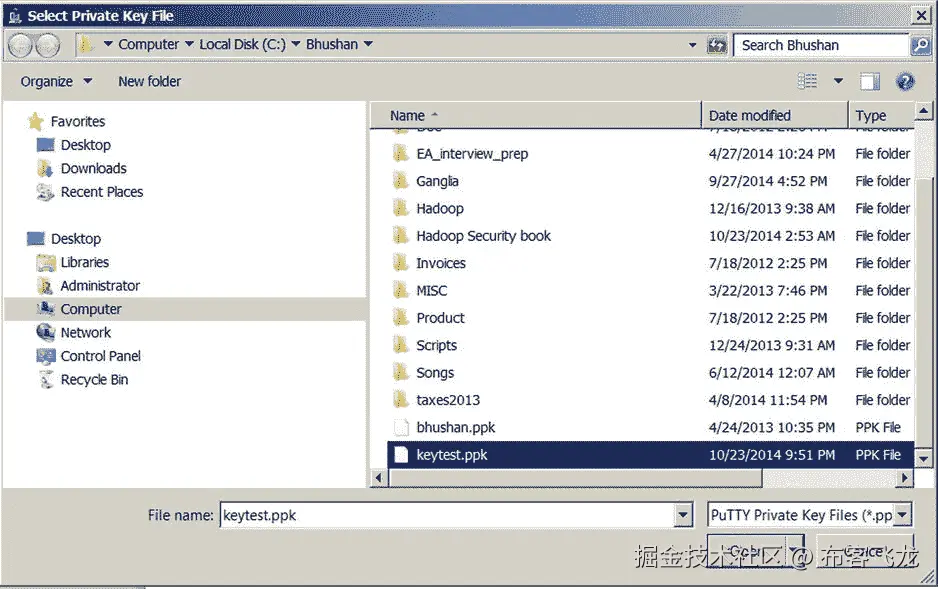Screen dimensions: 938x589
Task: Click the date 3/22/2013 7:46 PM
Action: coord(768,291)
